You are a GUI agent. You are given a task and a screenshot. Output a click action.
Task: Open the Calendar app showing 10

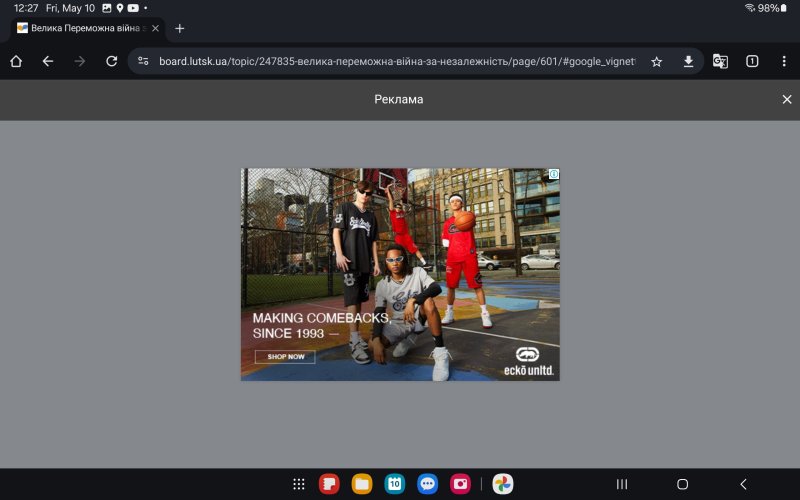(x=394, y=484)
